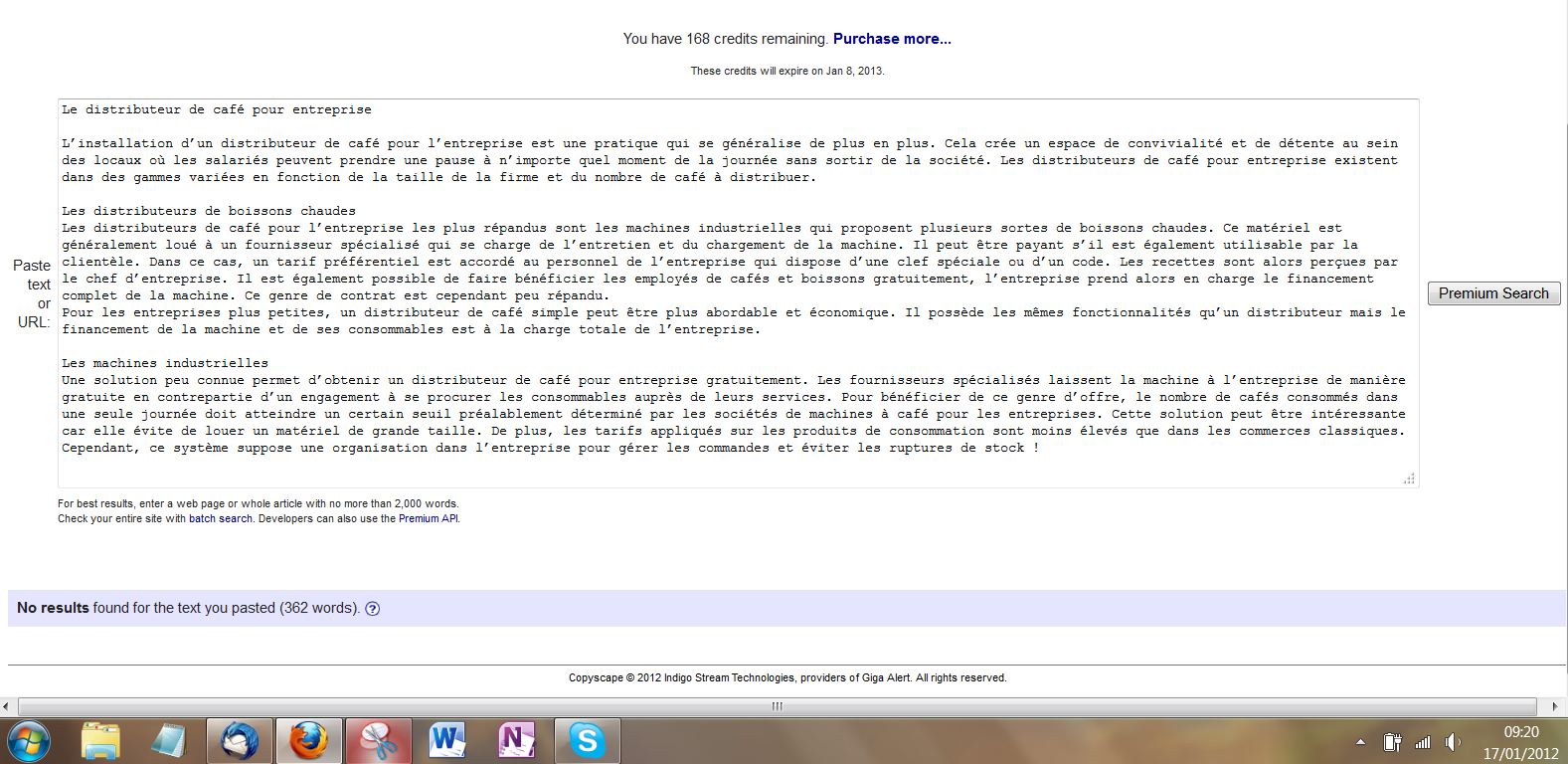Click the horizontal scrollbar right arrow
The image size is (1568, 764).
click(x=1557, y=706)
